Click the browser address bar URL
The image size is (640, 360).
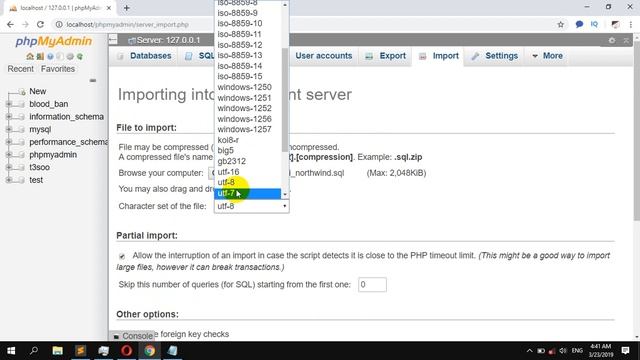tap(127, 24)
